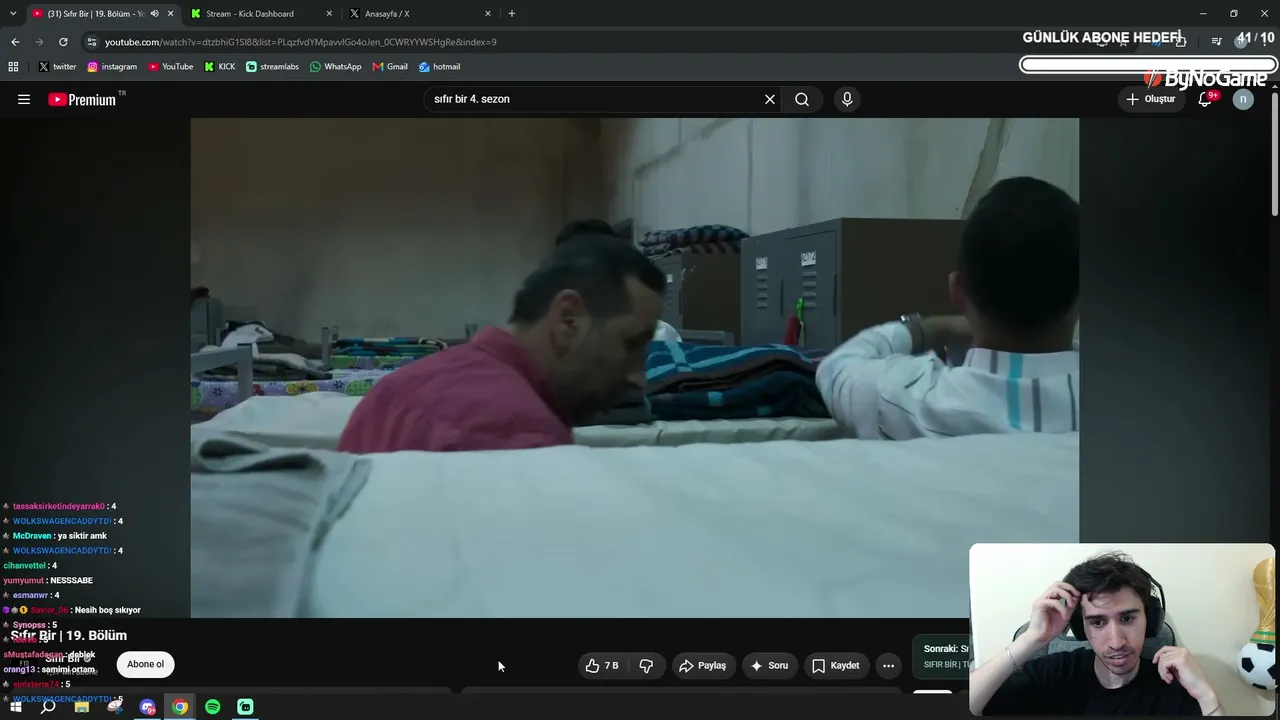Open the instagram bookmark

112,67
